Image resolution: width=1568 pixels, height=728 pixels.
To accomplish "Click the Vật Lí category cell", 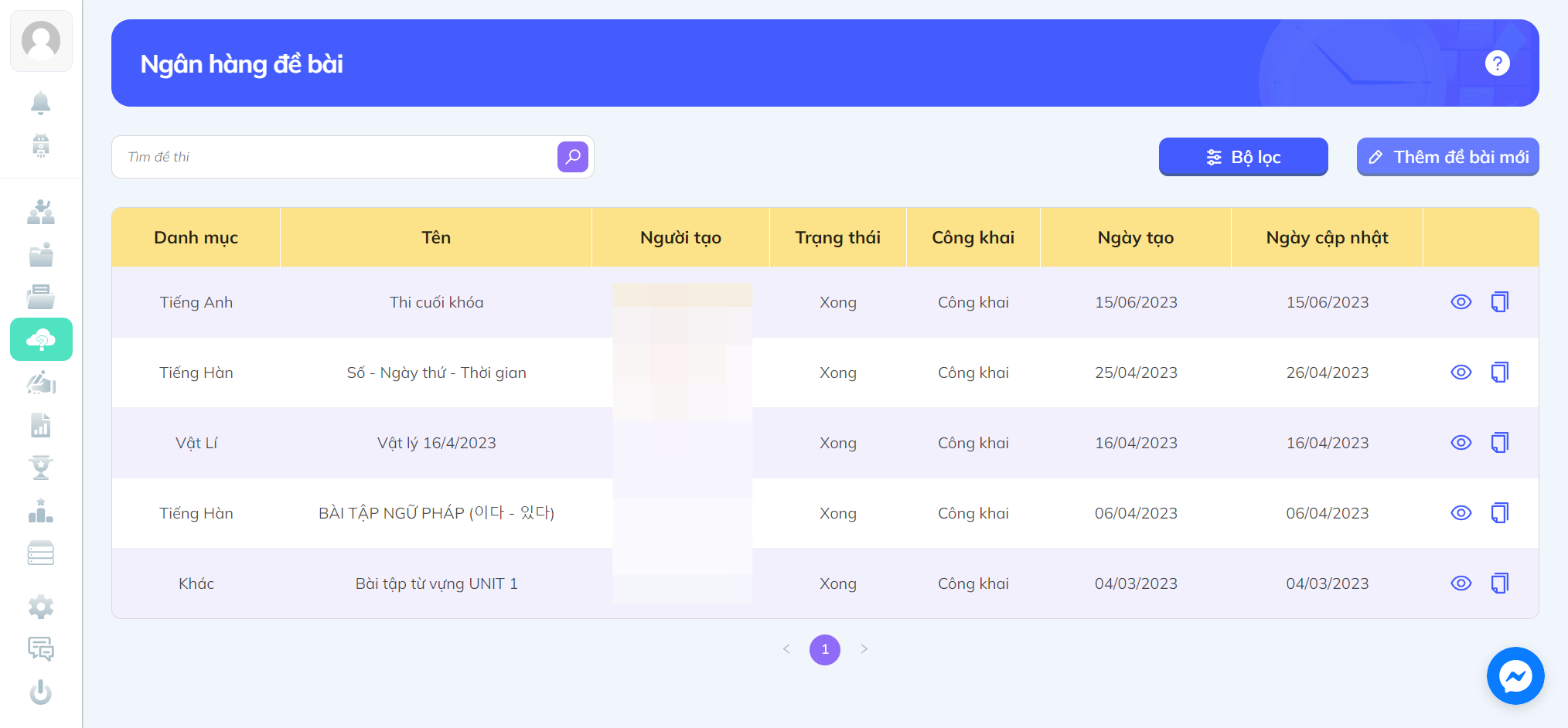I will tap(196, 443).
